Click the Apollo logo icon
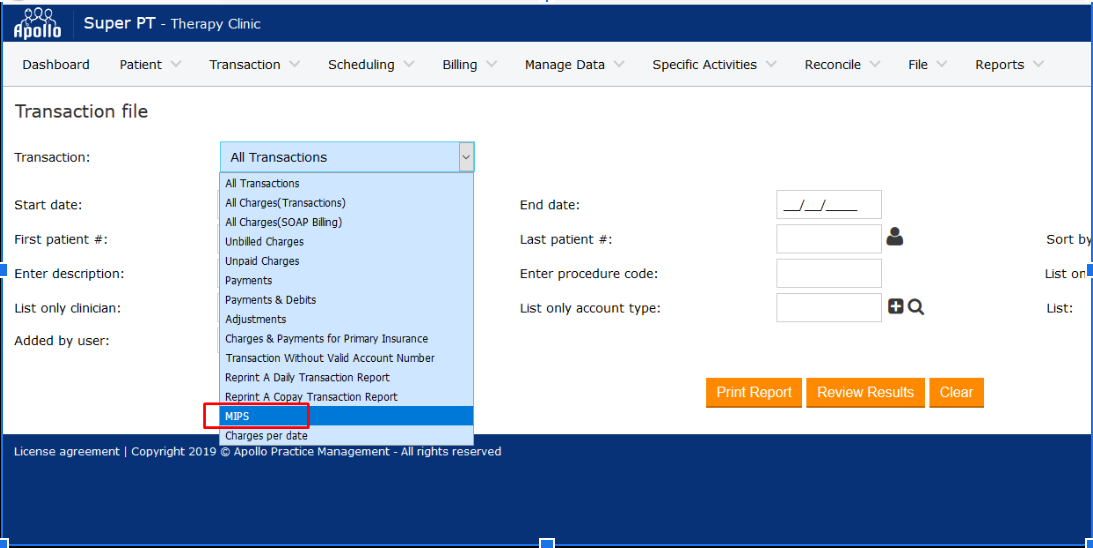1093x548 pixels. click(x=37, y=23)
